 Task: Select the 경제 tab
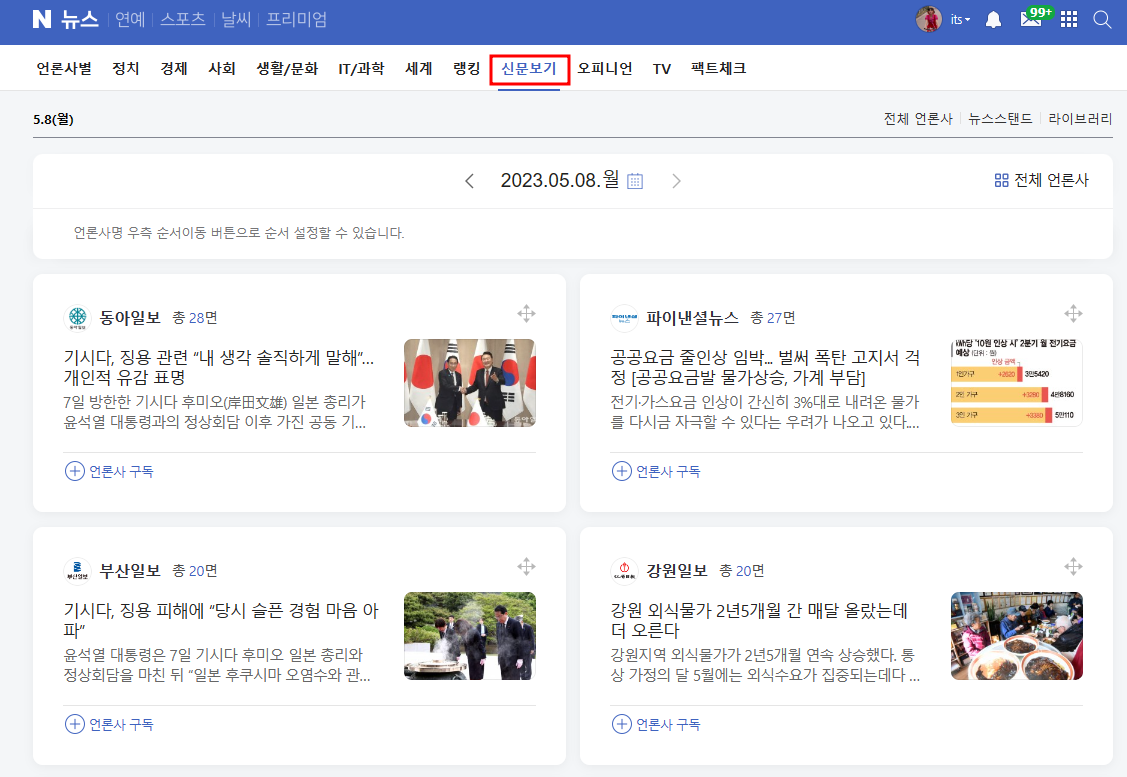174,68
